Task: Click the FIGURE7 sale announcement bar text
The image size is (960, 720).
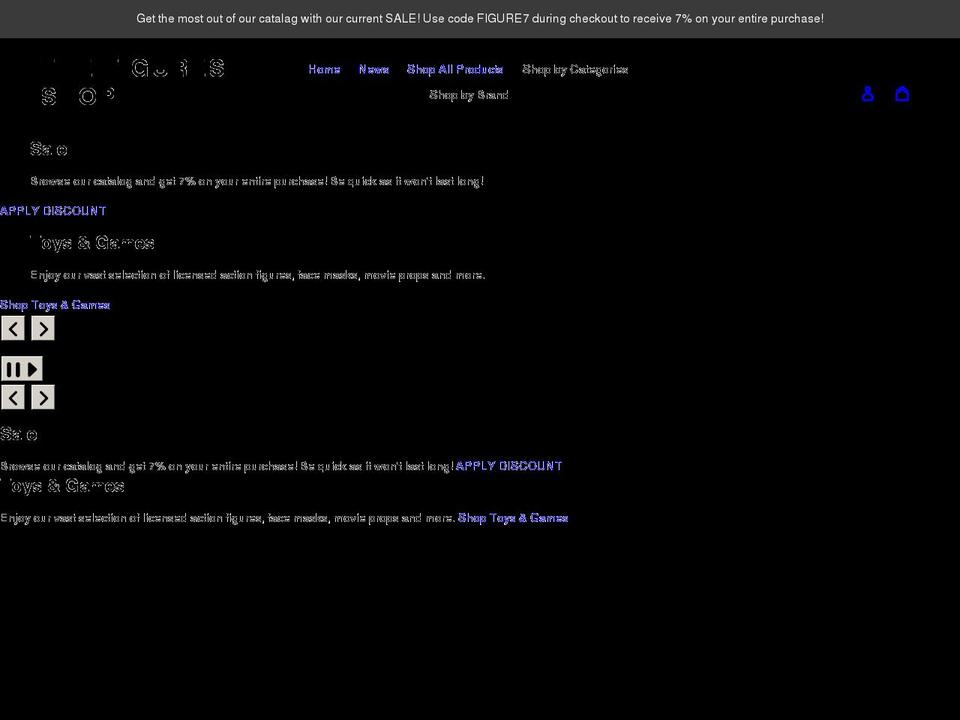Action: point(480,18)
